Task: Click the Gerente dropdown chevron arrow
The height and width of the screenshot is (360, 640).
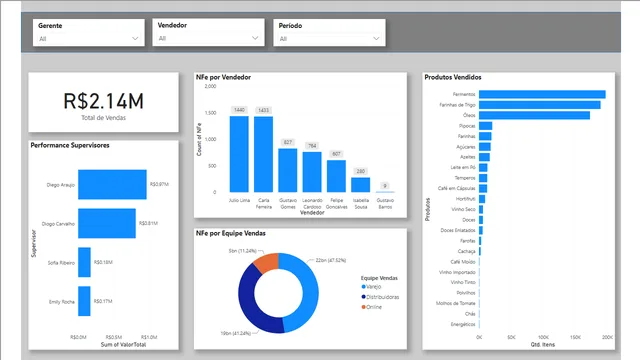Action: point(135,39)
